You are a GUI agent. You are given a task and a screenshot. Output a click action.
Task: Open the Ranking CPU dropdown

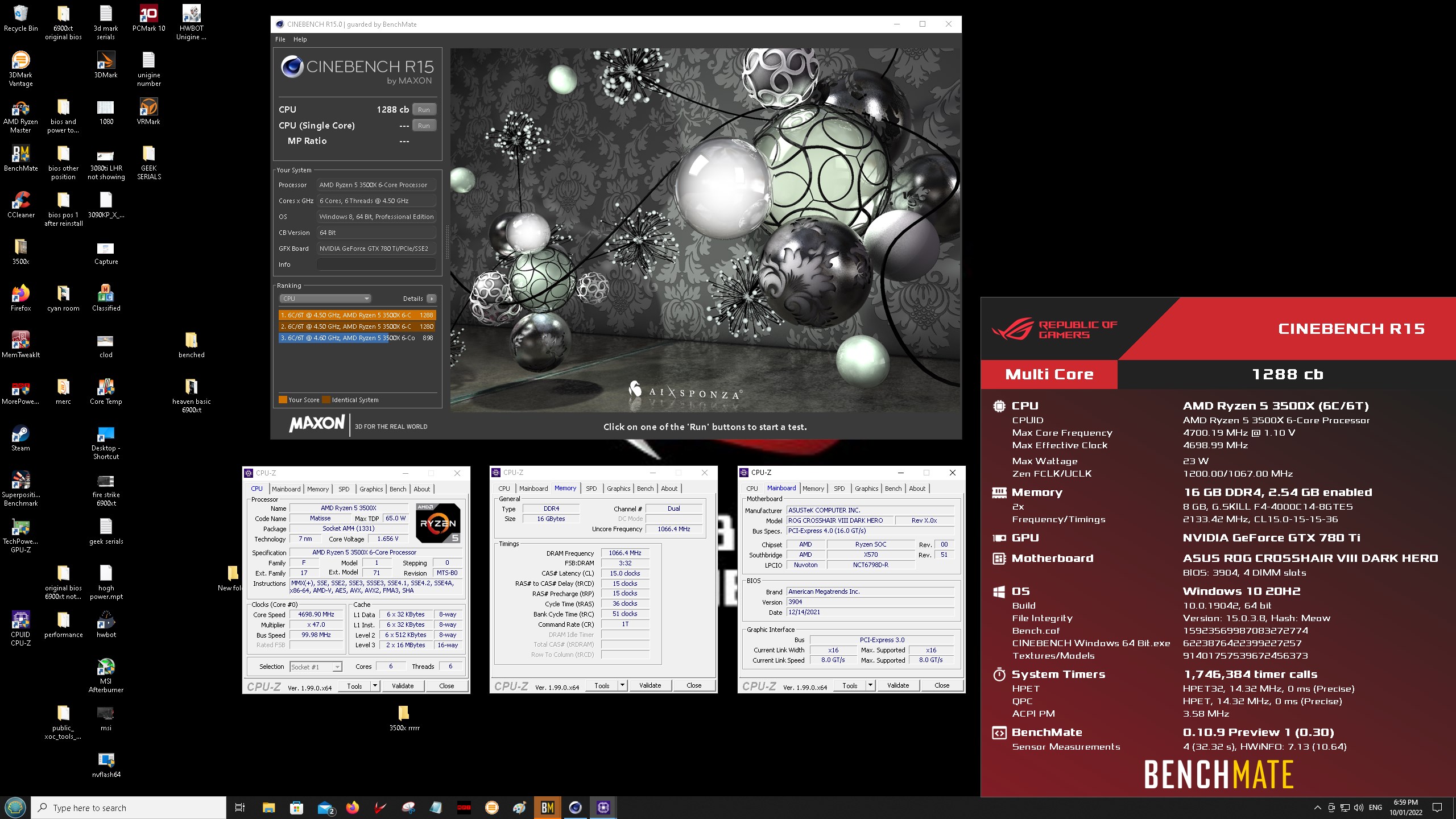(325, 299)
